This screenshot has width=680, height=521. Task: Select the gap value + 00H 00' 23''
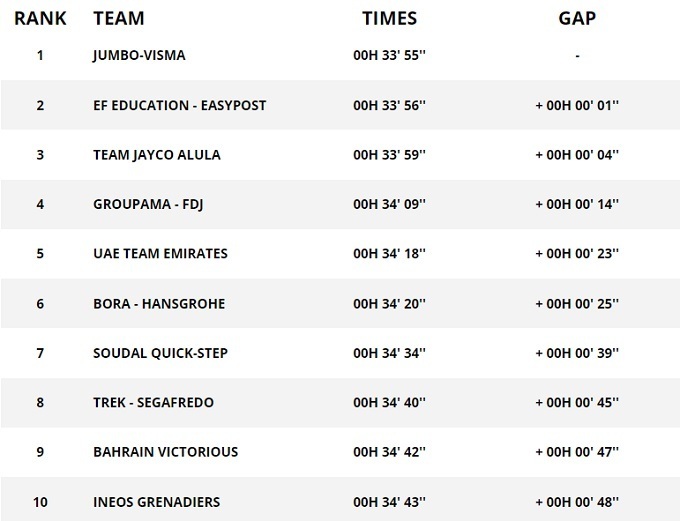tap(577, 253)
